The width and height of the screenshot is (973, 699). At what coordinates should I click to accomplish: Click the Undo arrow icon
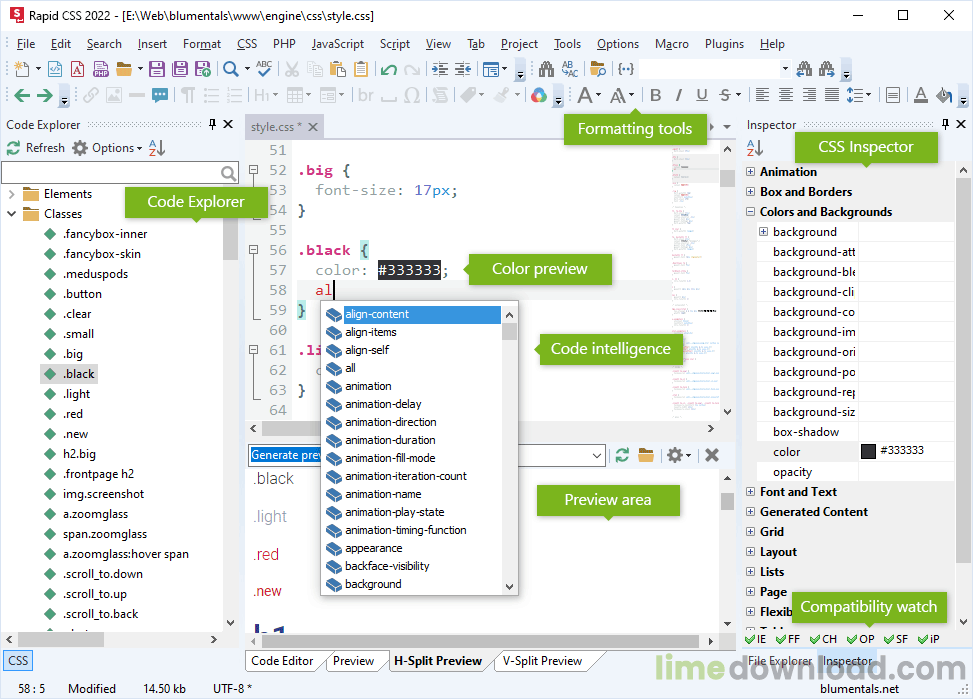(x=388, y=69)
